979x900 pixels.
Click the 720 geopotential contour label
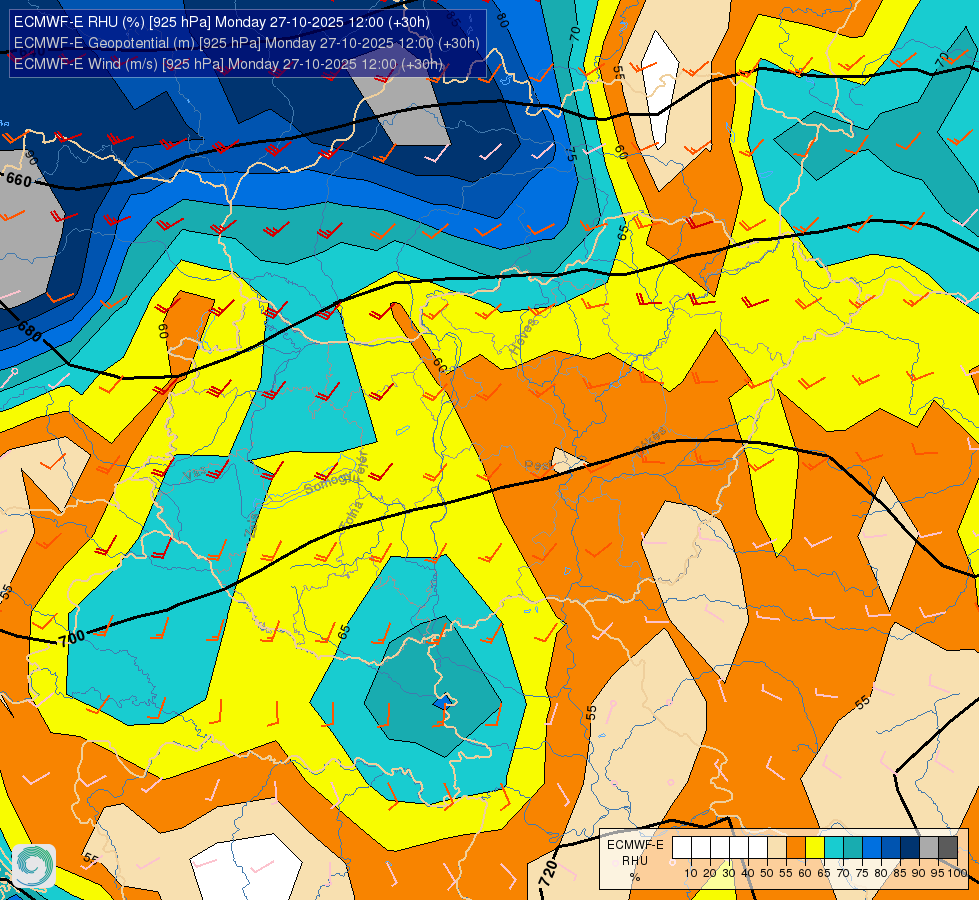tap(548, 873)
